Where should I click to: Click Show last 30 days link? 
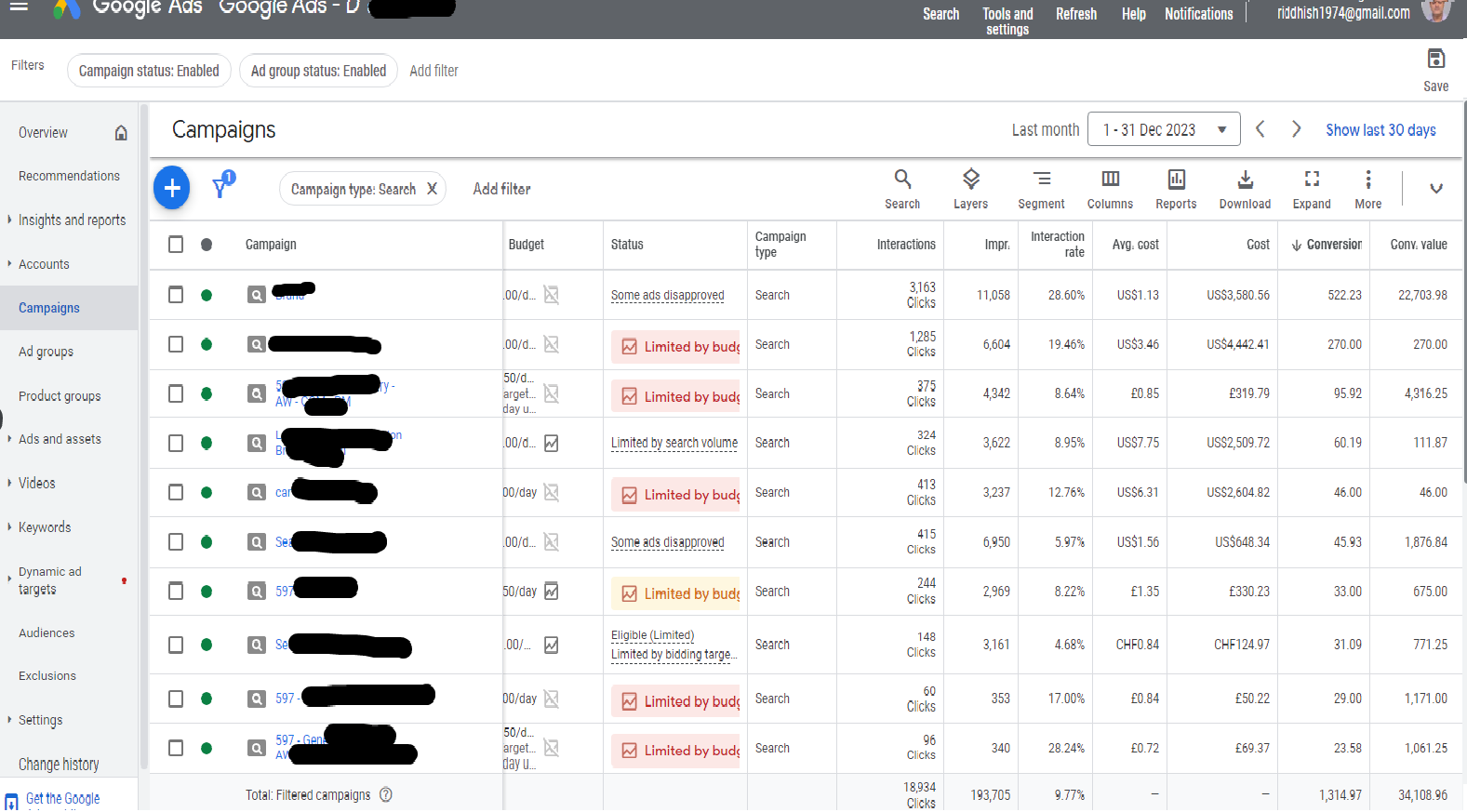(1380, 130)
